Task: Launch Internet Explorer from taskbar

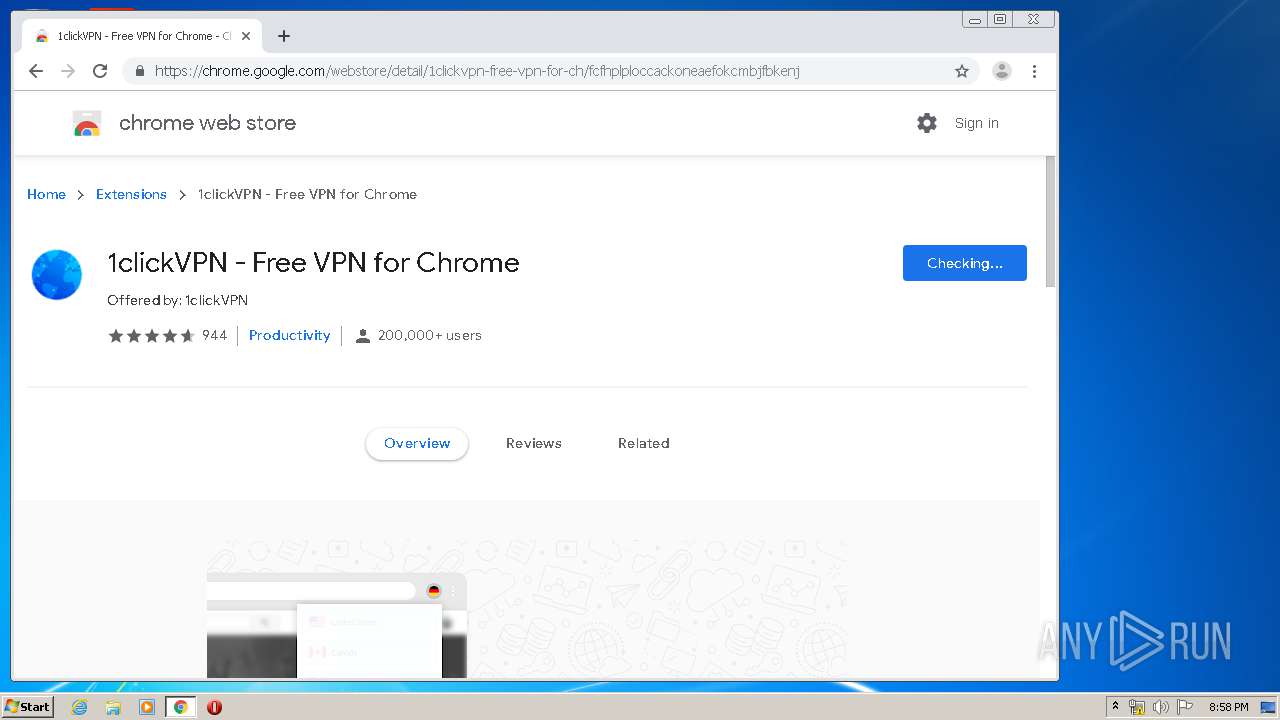Action: point(79,707)
